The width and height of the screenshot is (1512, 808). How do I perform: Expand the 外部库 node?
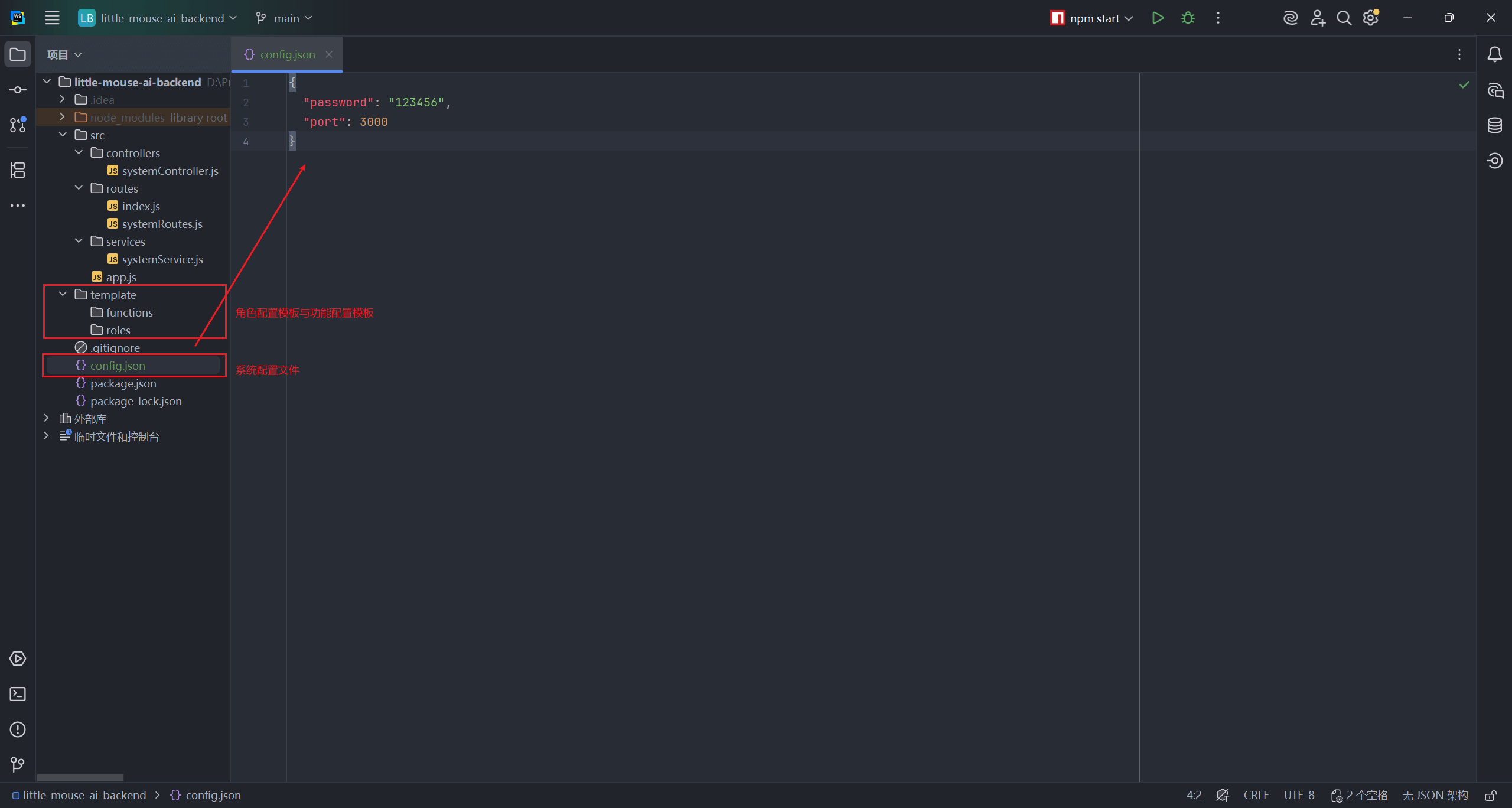(x=47, y=418)
